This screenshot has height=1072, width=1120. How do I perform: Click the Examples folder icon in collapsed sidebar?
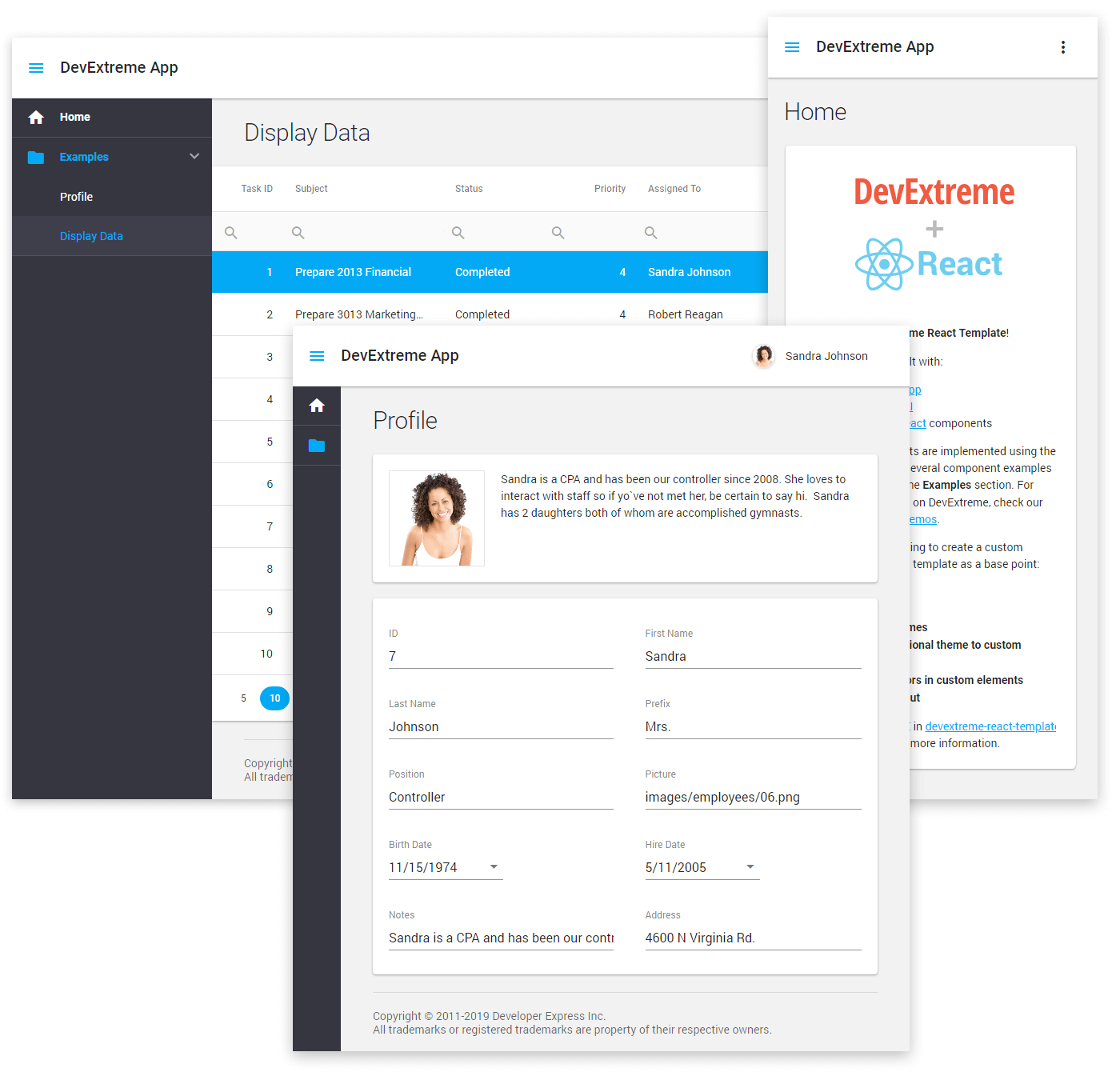317,445
